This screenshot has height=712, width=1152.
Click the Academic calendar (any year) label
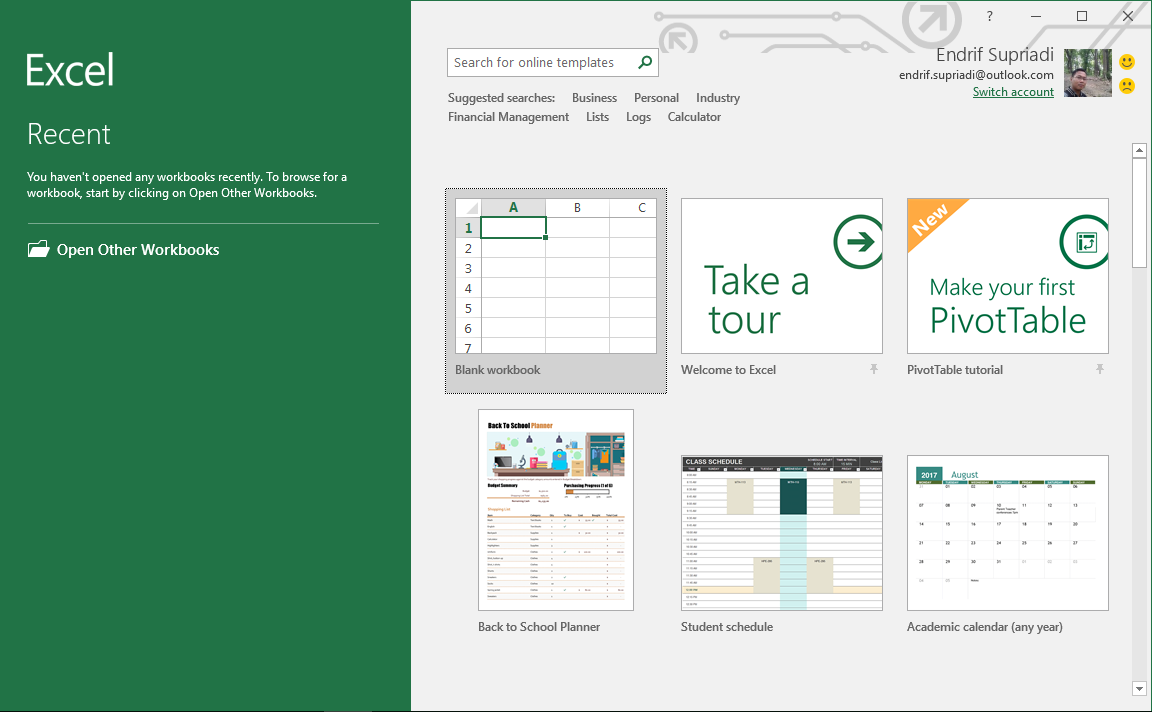click(x=984, y=627)
